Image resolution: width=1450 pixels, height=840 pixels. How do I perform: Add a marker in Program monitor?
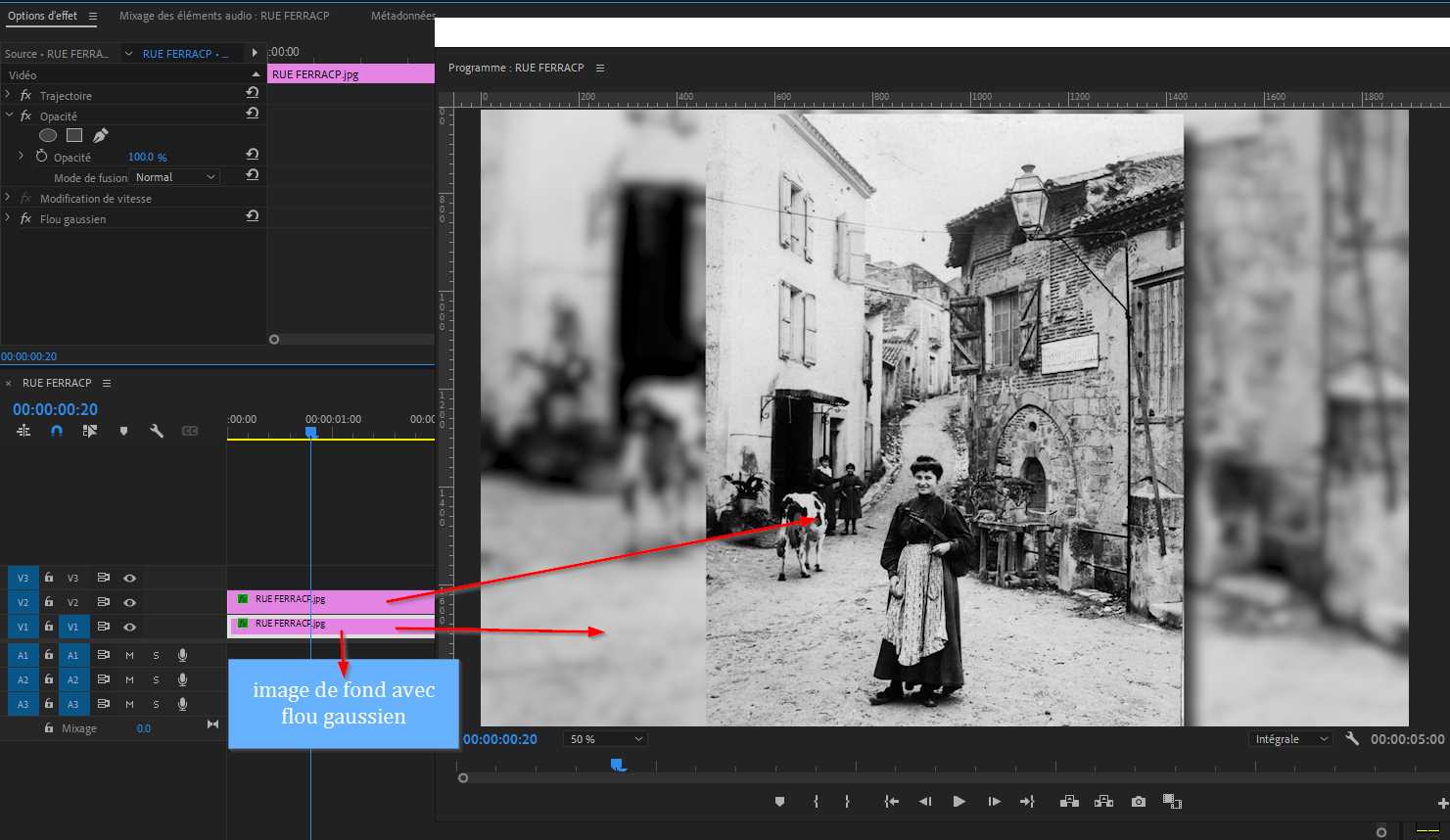point(779,801)
